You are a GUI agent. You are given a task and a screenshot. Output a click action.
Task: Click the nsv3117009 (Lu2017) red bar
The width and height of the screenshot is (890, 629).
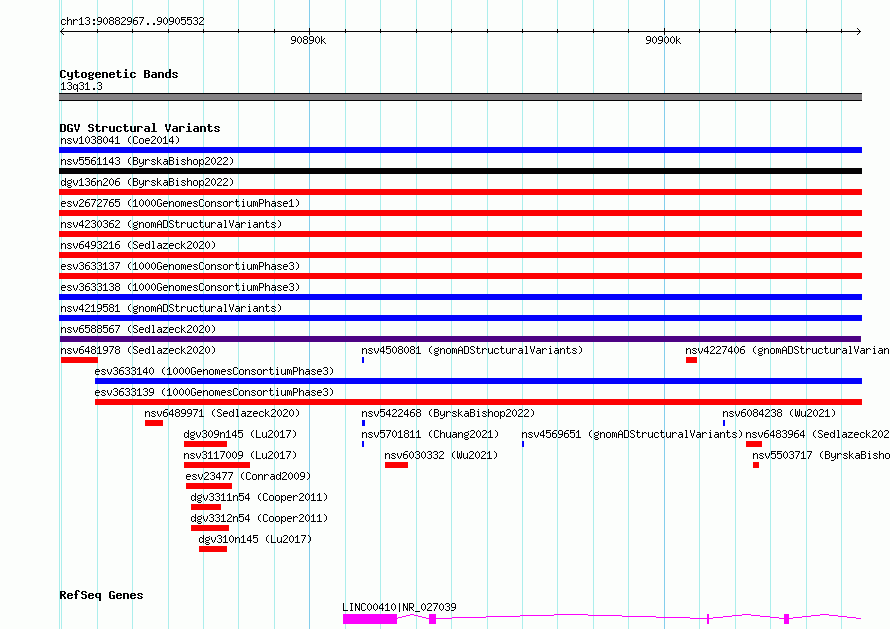coord(217,465)
